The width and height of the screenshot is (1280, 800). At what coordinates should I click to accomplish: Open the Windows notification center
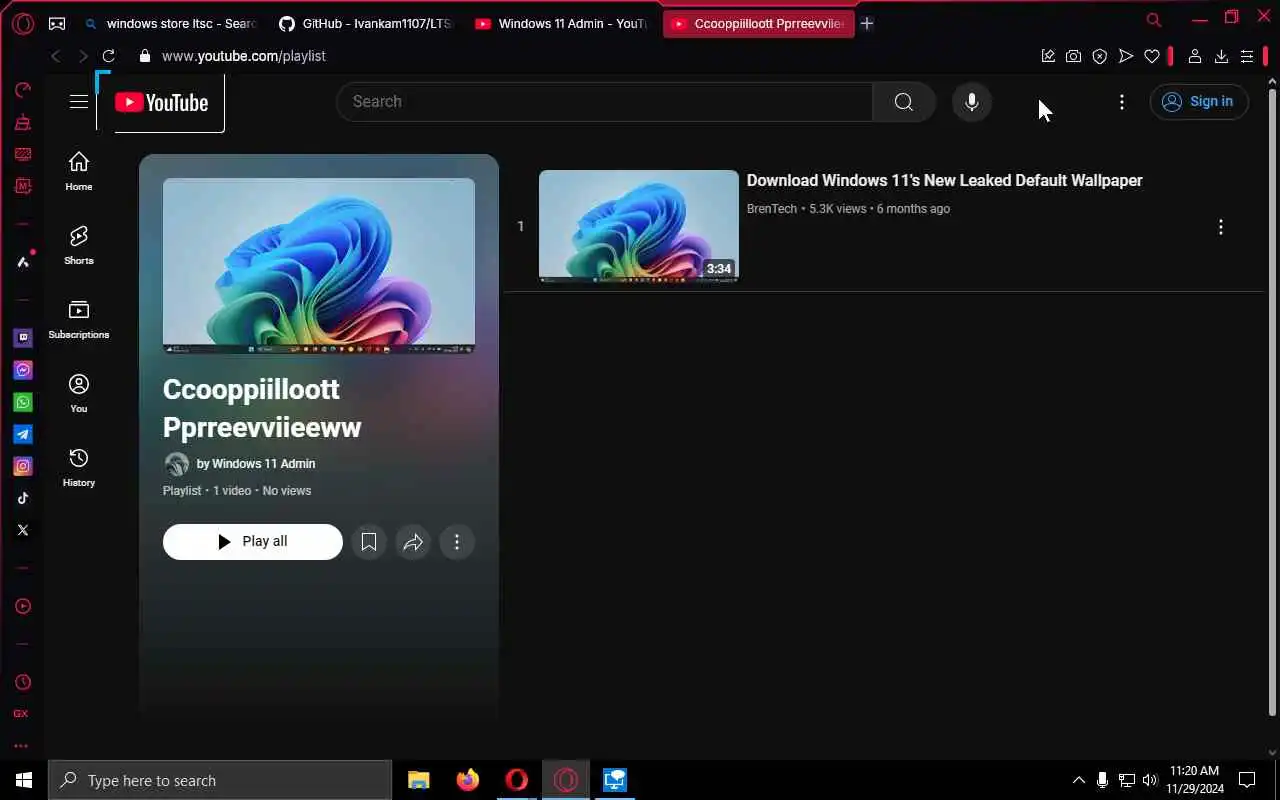[1247, 780]
